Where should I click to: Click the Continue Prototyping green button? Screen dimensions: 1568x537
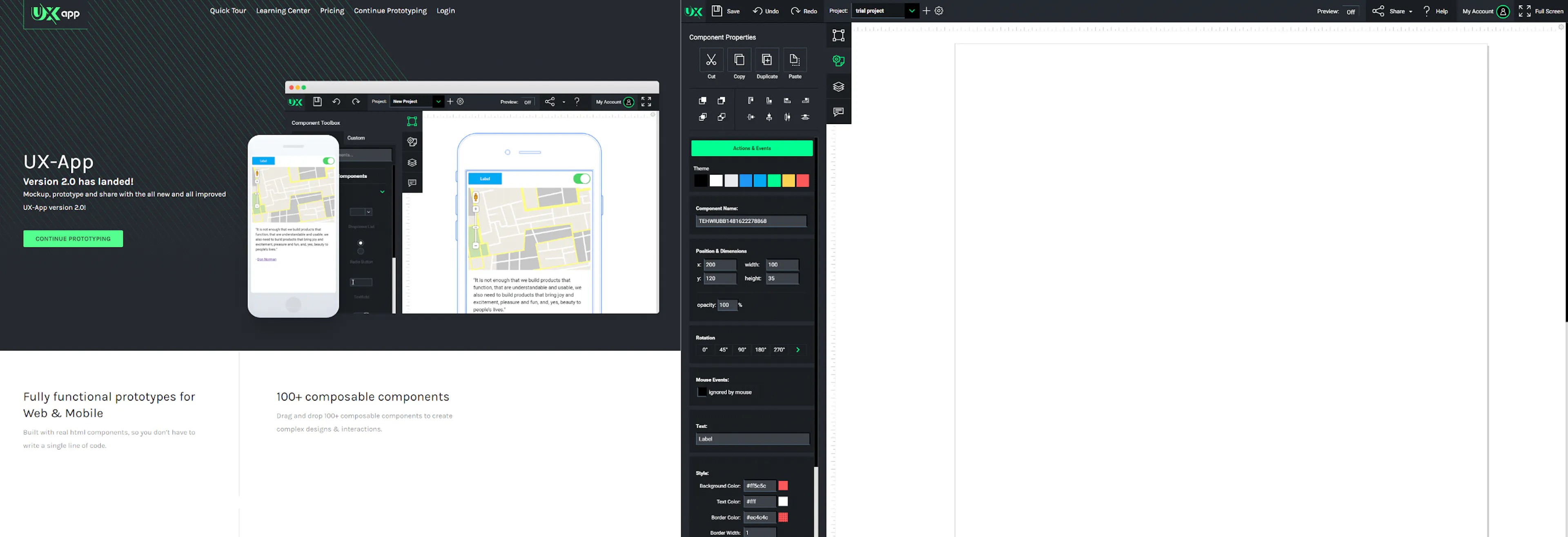[x=73, y=239]
